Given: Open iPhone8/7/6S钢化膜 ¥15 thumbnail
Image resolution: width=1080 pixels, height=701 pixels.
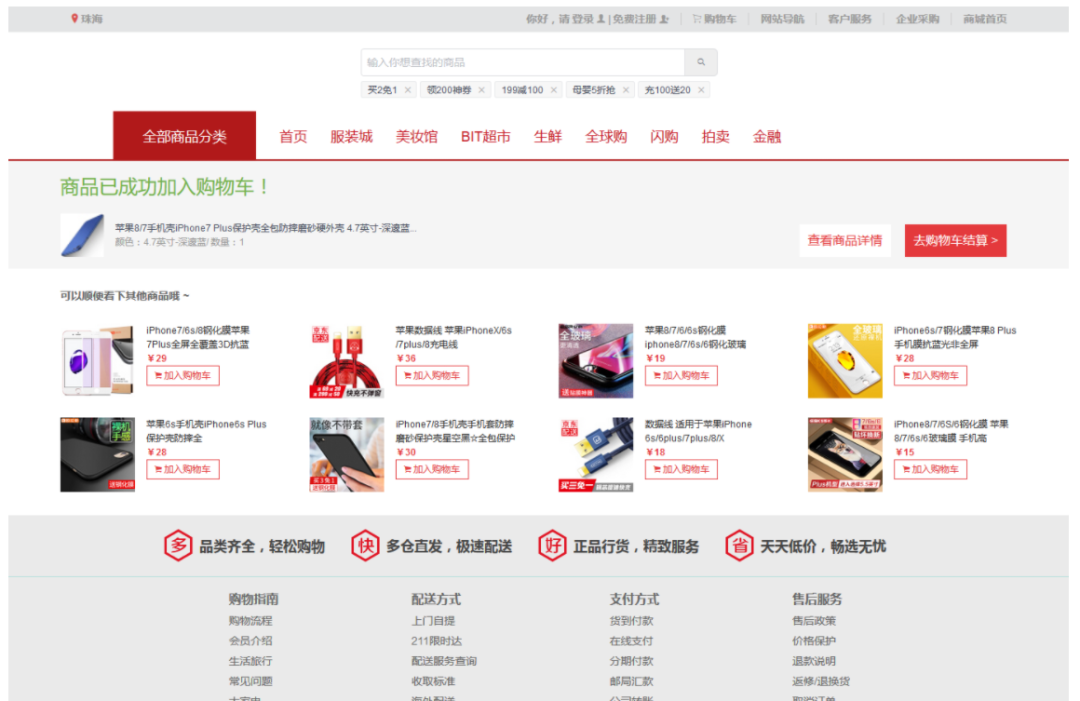Looking at the screenshot, I should pyautogui.click(x=845, y=454).
